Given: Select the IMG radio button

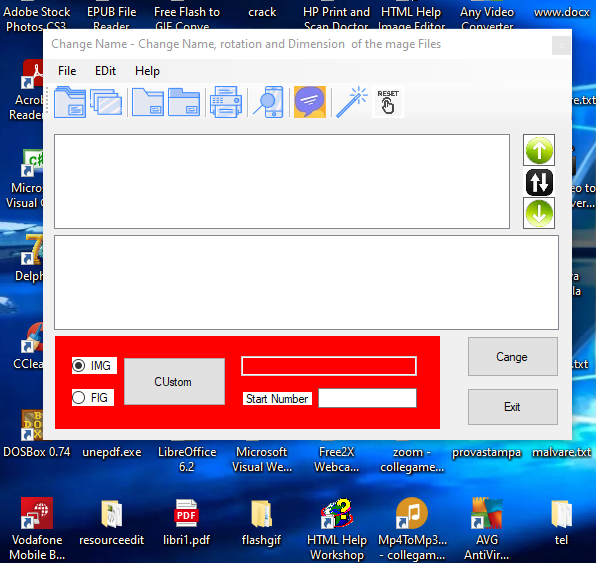Looking at the screenshot, I should [x=79, y=366].
